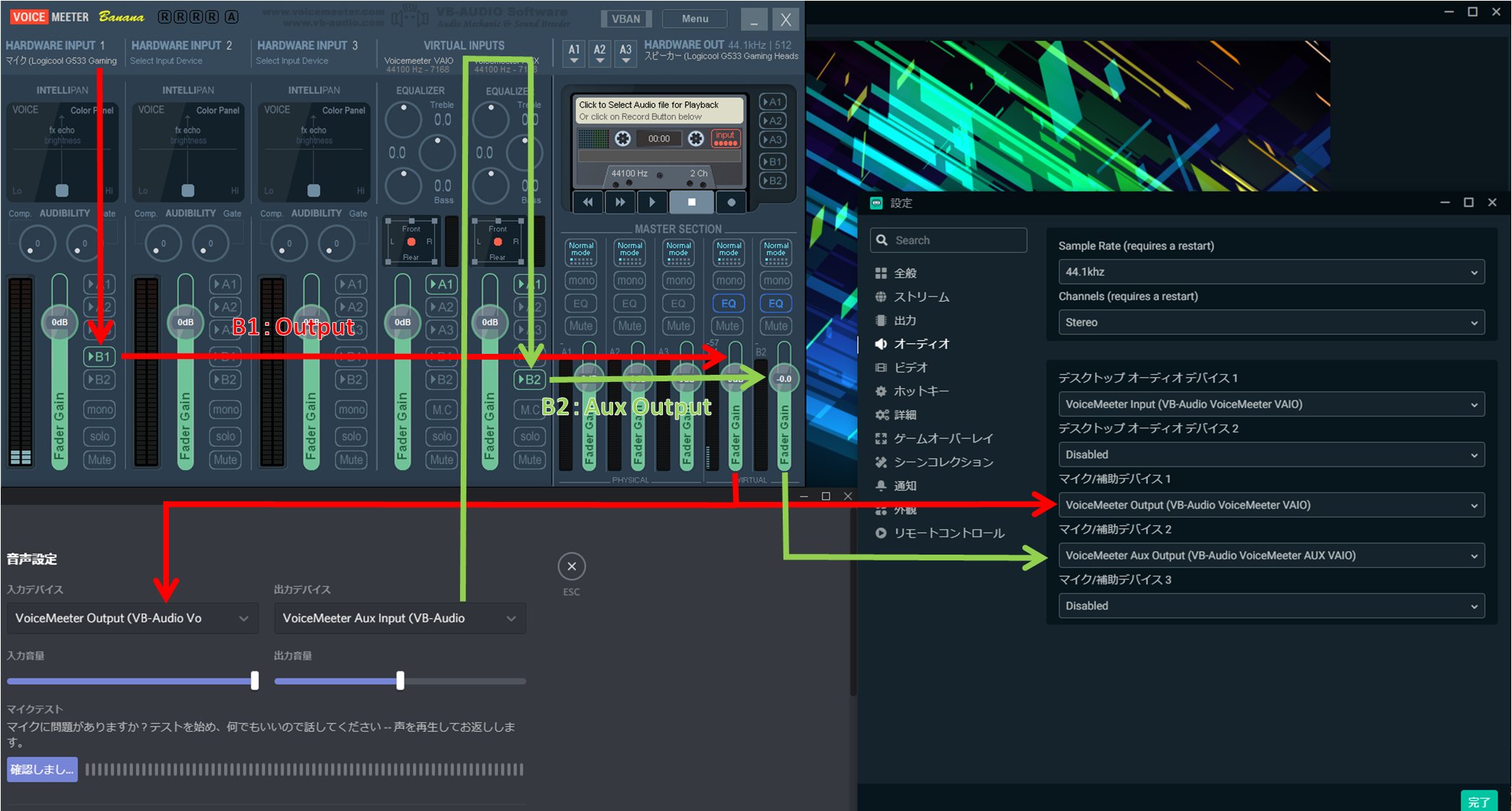This screenshot has width=1512, height=811.
Task: Open the Channels Stereo dropdown
Action: [1271, 322]
